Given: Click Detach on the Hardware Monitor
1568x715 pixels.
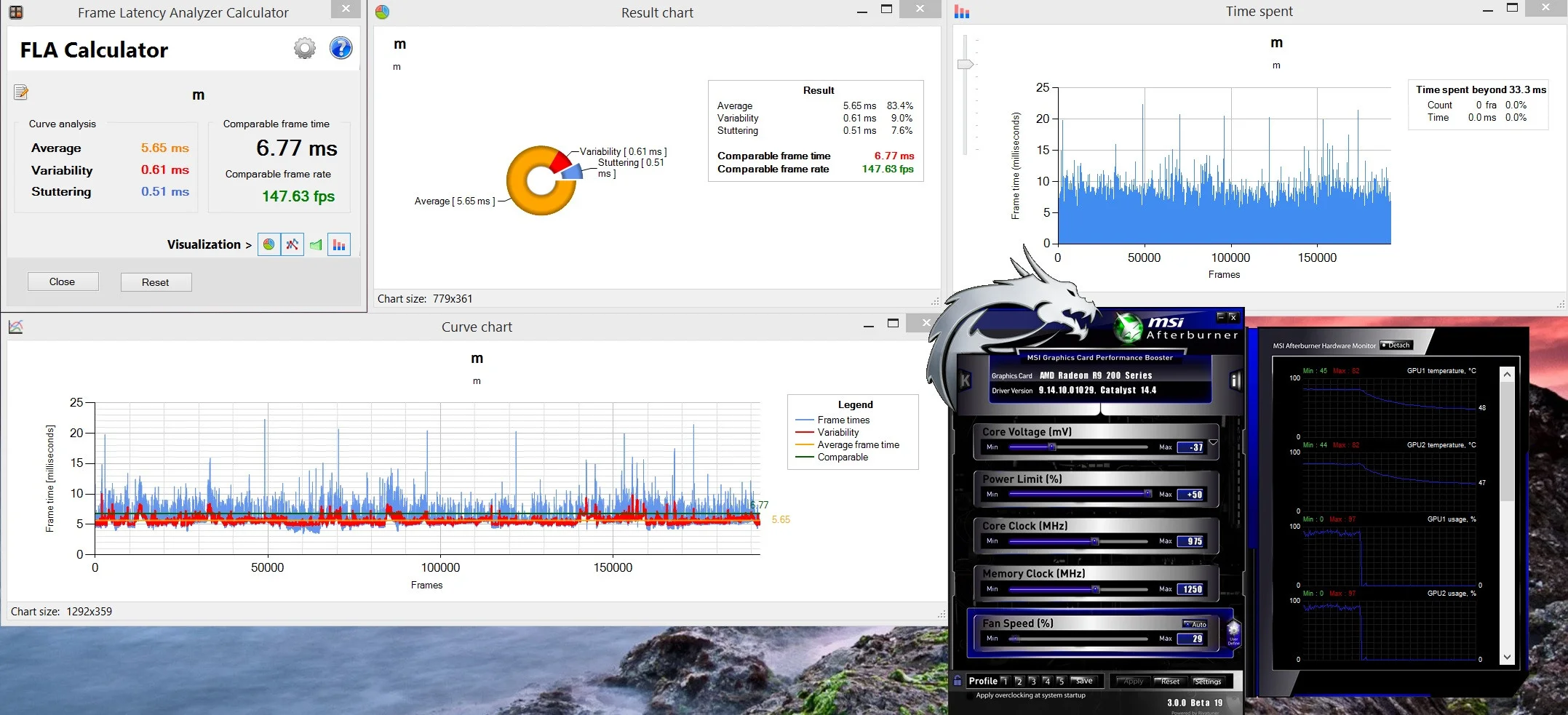Looking at the screenshot, I should click(x=1396, y=345).
